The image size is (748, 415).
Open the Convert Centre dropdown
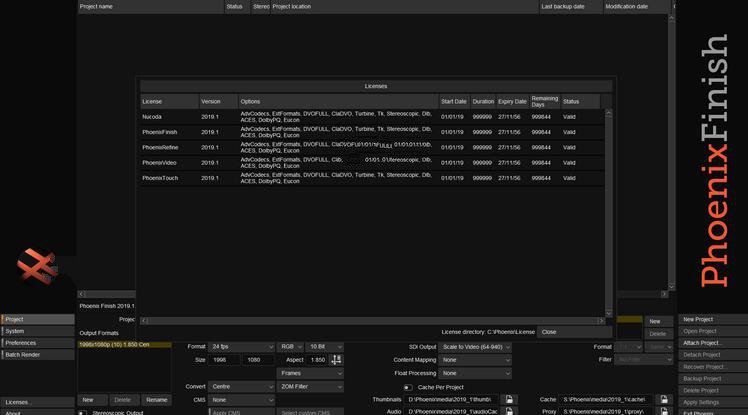(241, 386)
